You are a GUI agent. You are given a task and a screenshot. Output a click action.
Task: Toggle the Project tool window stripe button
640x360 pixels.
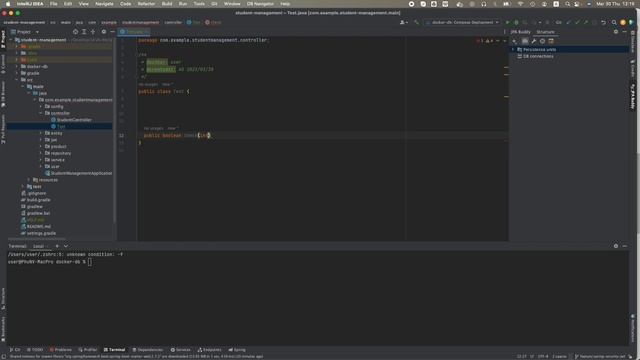[x=3, y=39]
